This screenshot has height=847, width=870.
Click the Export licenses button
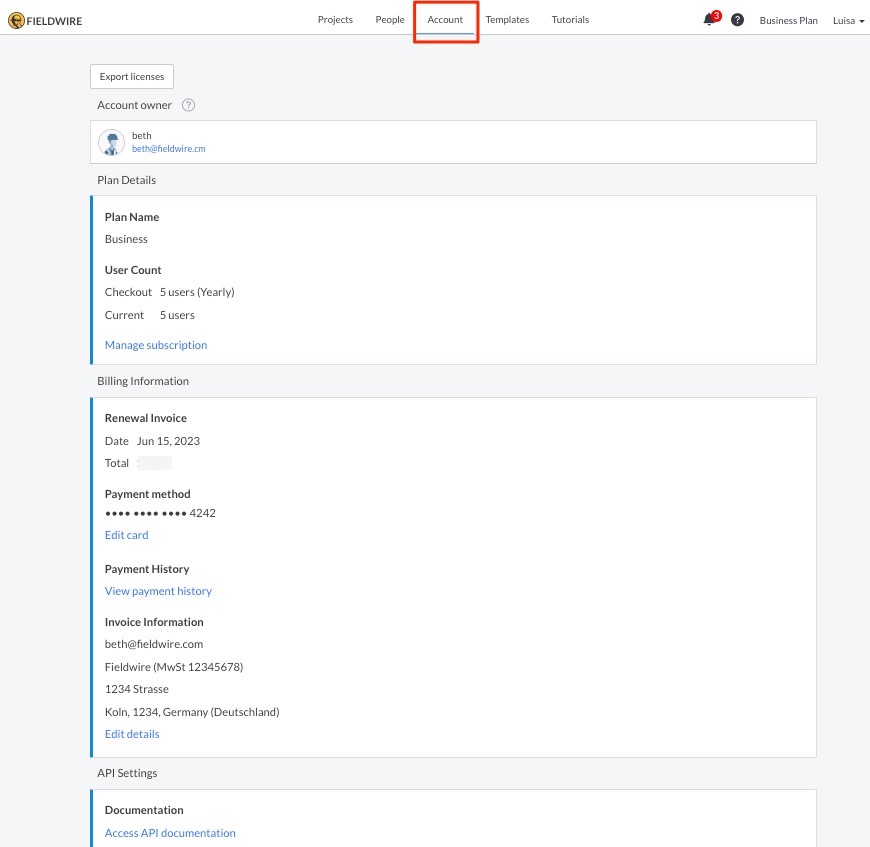(132, 77)
